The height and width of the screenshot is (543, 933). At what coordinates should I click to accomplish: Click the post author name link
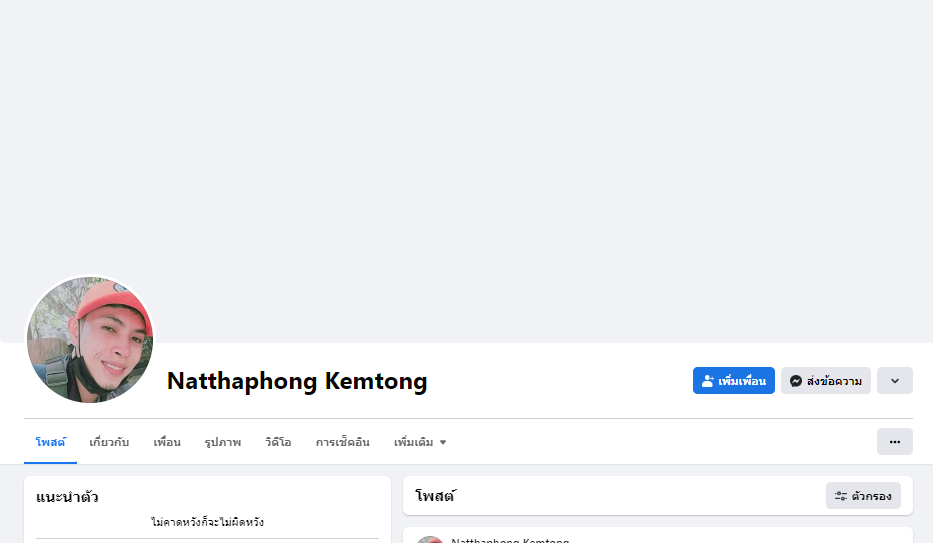[510, 541]
